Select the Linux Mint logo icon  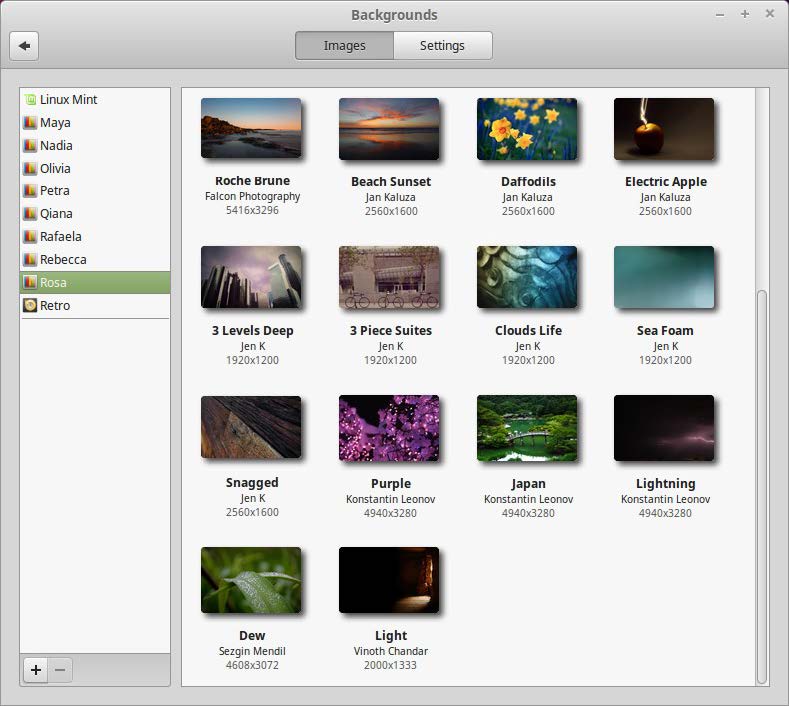[30, 100]
